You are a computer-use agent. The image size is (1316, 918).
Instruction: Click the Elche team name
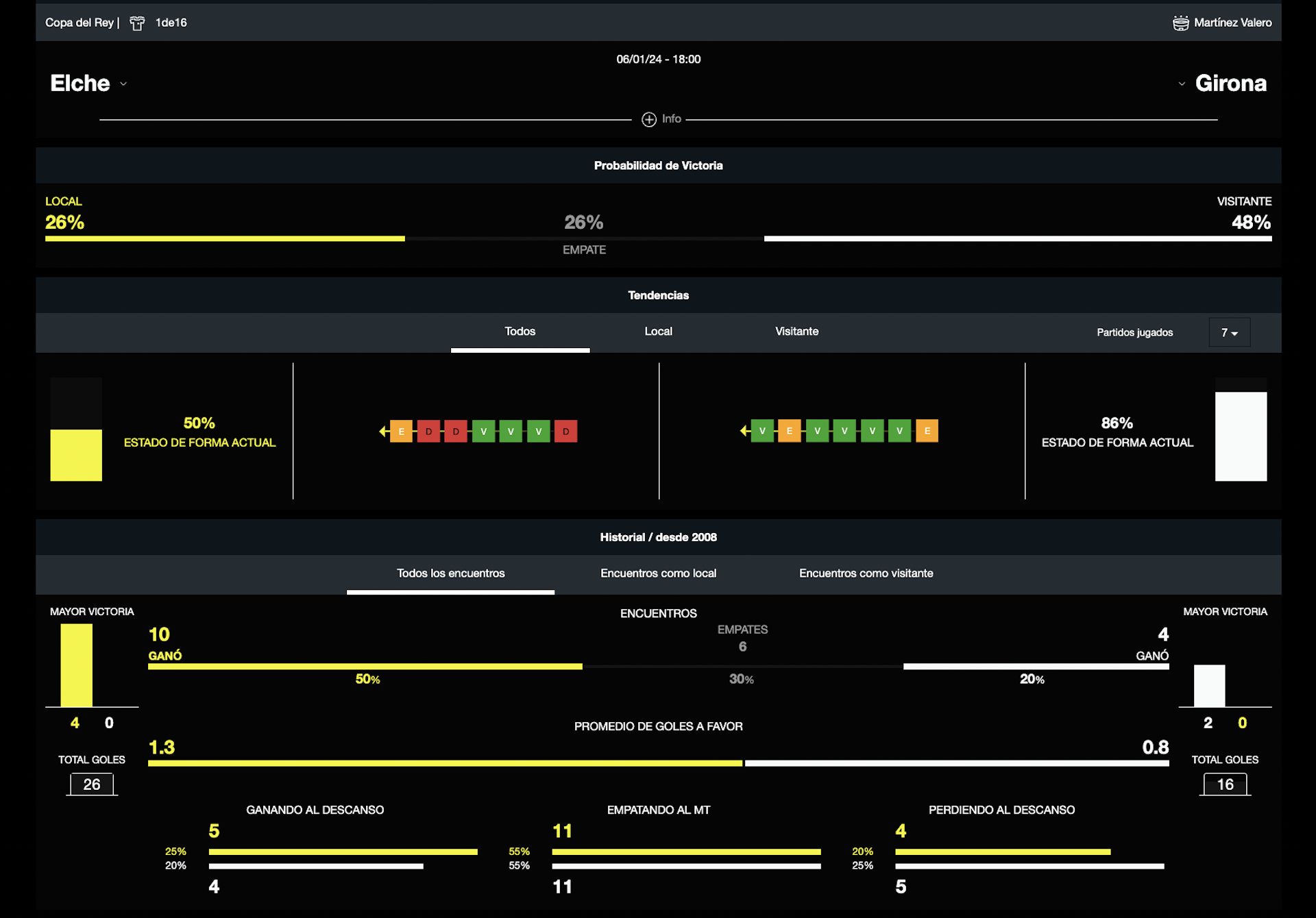click(x=80, y=84)
